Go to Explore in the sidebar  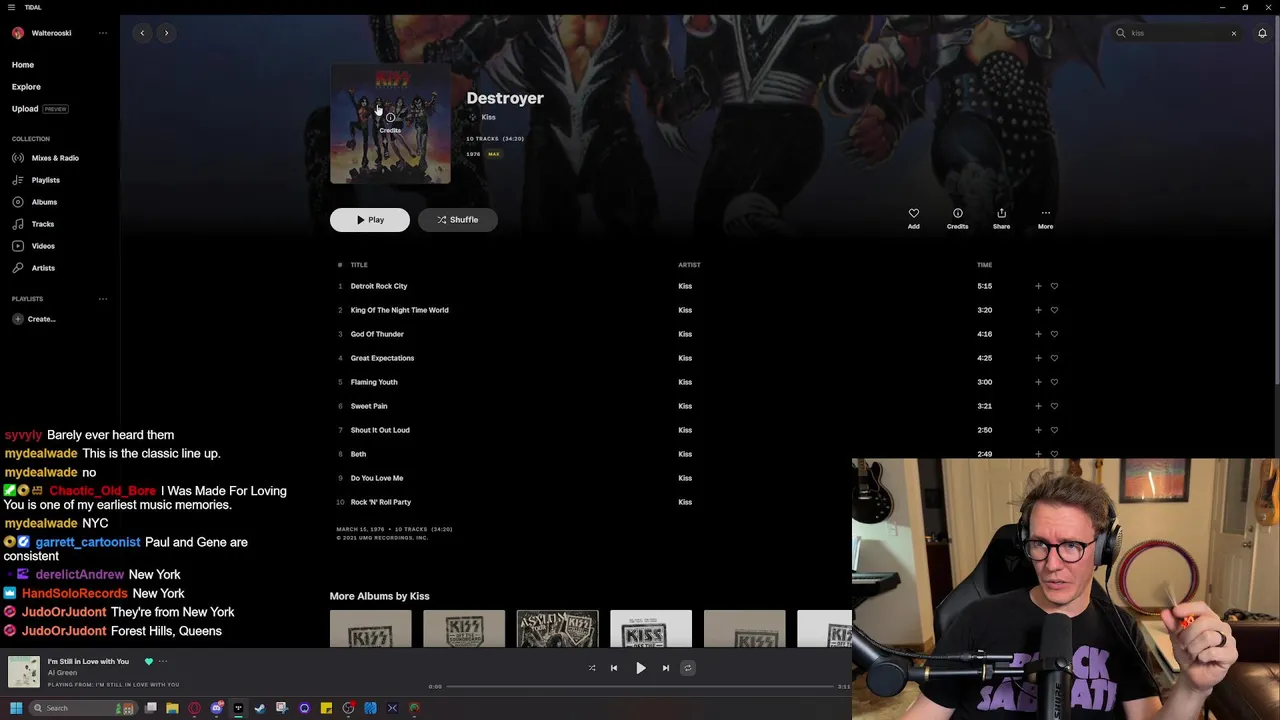[x=26, y=87]
